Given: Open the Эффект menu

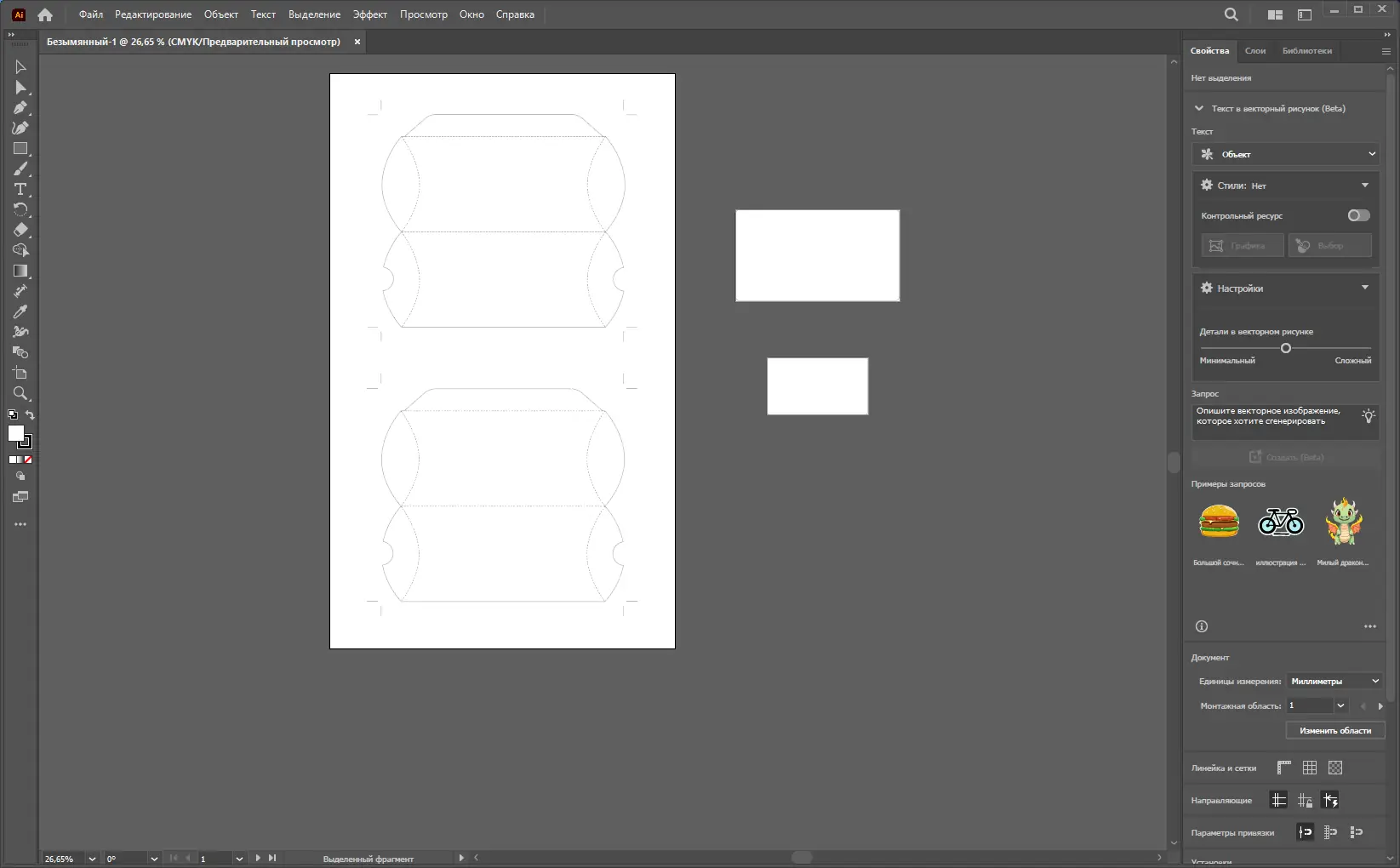Looking at the screenshot, I should tap(370, 14).
